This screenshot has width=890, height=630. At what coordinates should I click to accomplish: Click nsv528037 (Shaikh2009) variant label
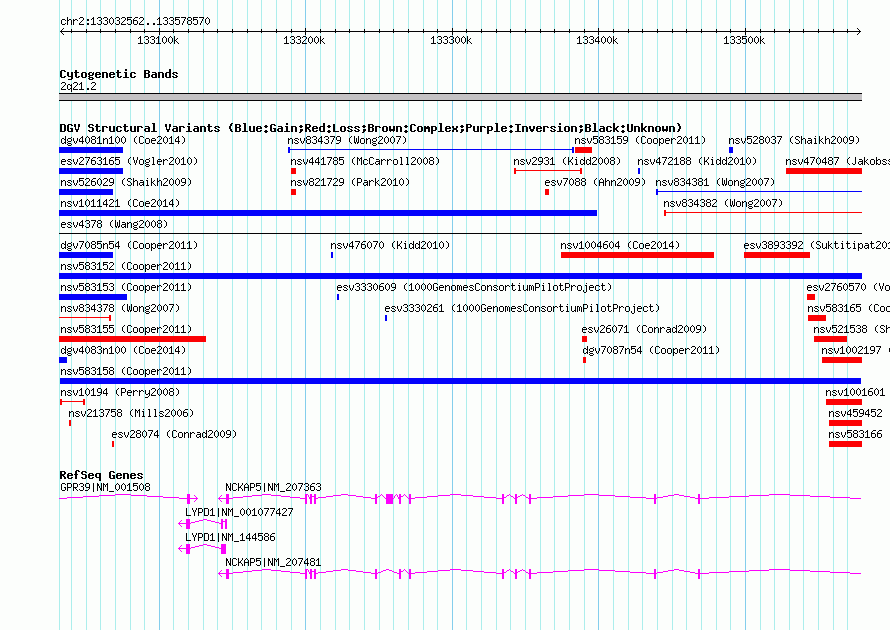pyautogui.click(x=794, y=140)
